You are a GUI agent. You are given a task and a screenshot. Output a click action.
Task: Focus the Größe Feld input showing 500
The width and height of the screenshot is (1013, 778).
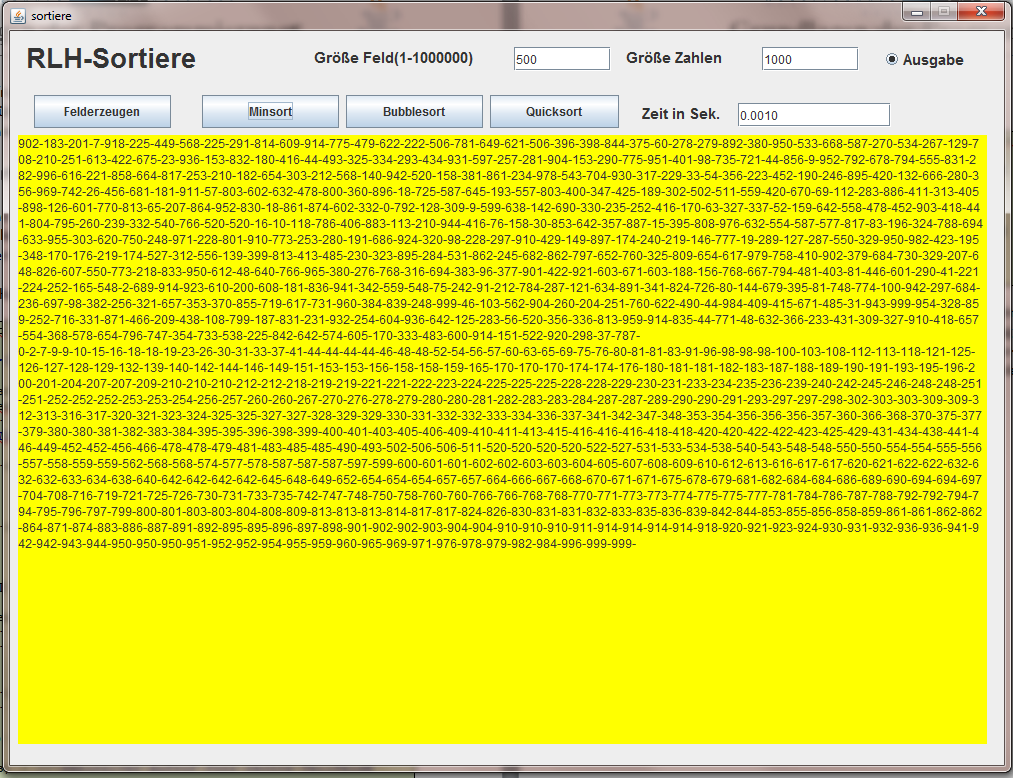[561, 59]
